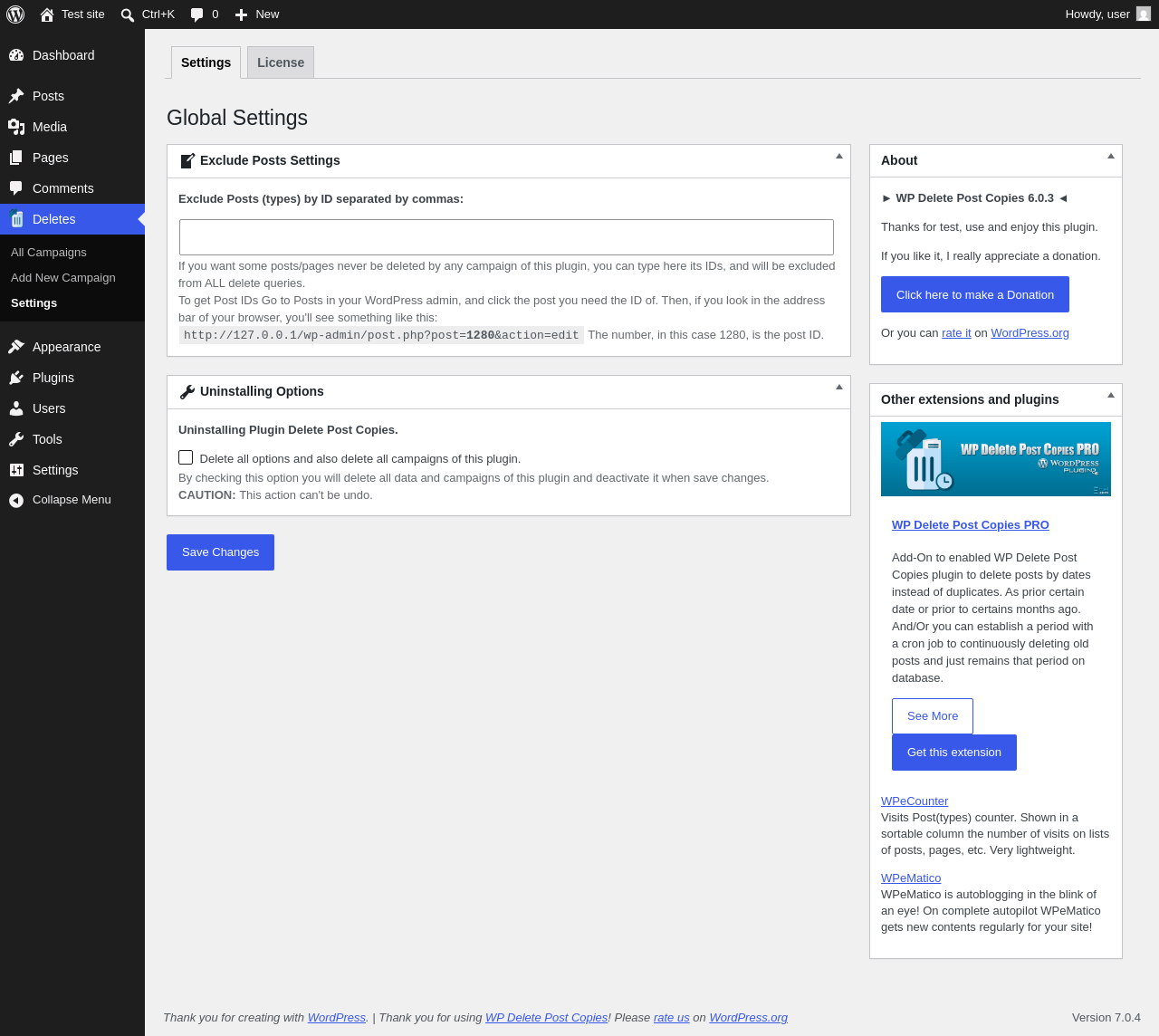Click the example post URL code text
Viewport: 1159px width, 1036px height.
381,335
